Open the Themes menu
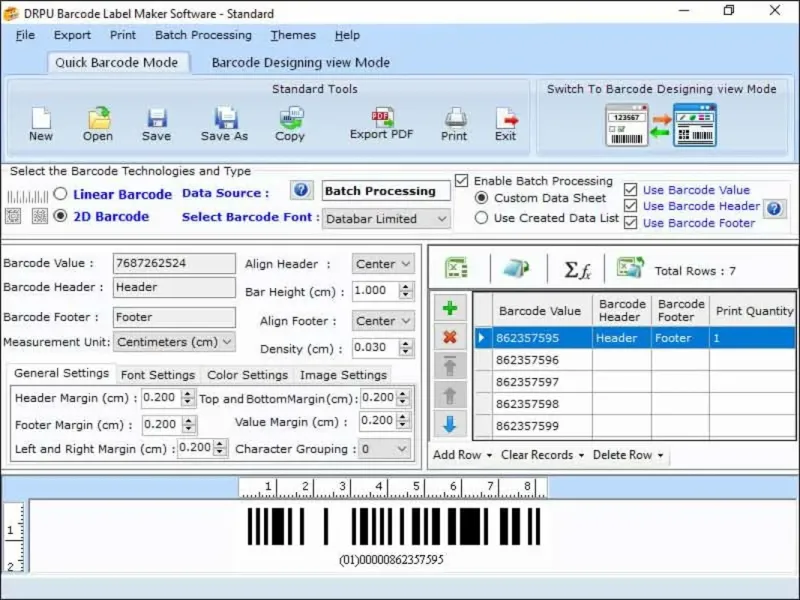The image size is (800, 600). [293, 35]
